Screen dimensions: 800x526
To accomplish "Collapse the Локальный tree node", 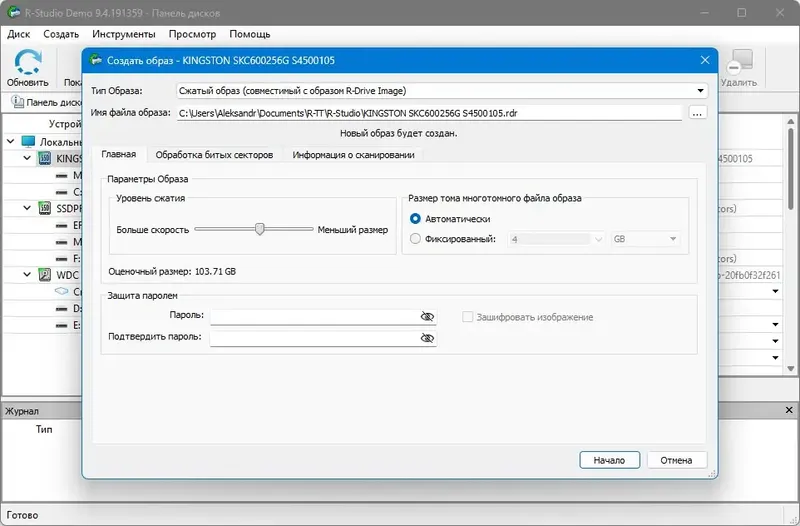I will [11, 141].
